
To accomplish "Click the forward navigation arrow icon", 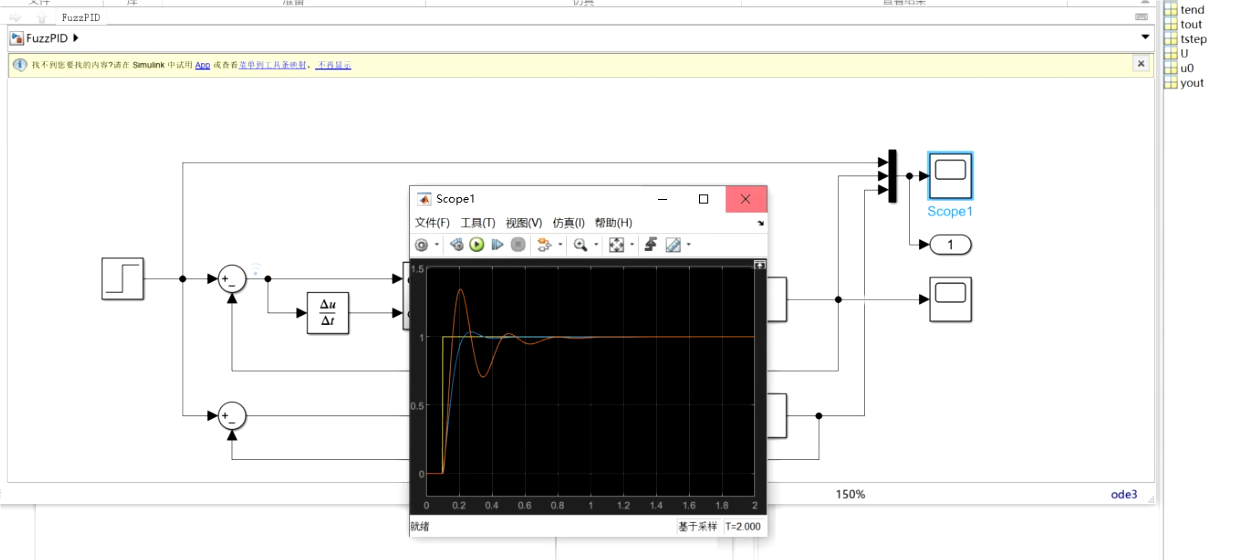I will tap(16, 17).
